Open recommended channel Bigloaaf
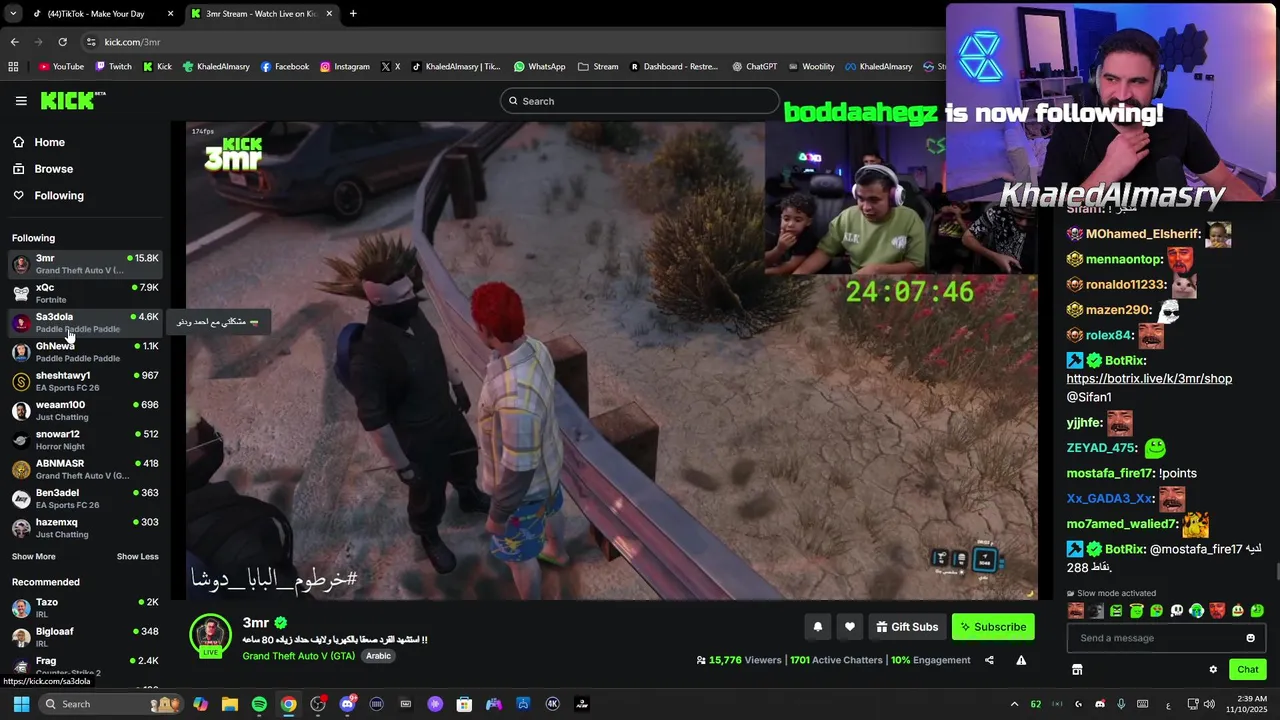This screenshot has width=1280, height=720. [85, 636]
